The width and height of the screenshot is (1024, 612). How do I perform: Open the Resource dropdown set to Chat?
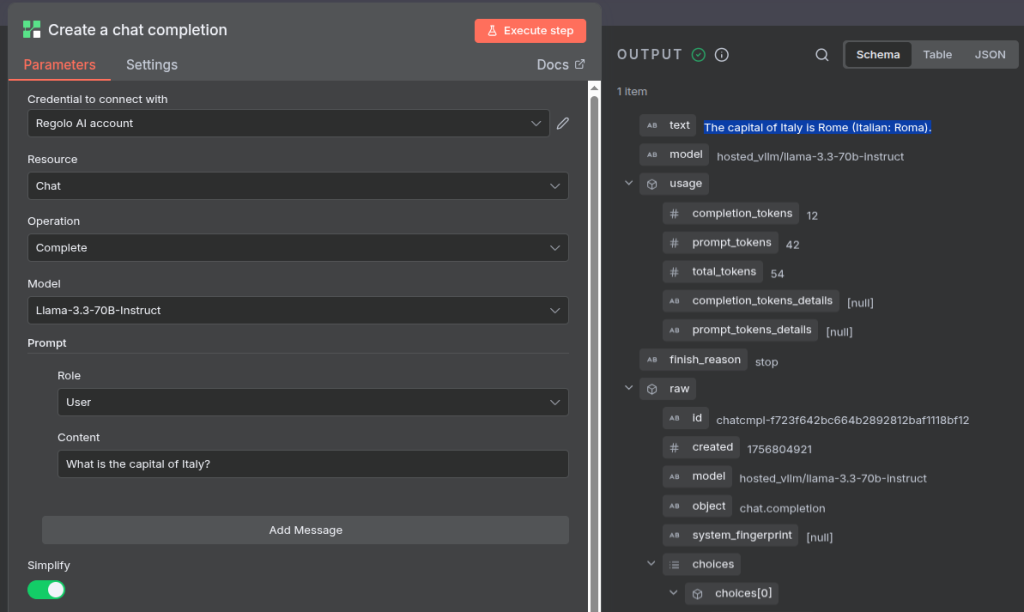pyautogui.click(x=297, y=186)
